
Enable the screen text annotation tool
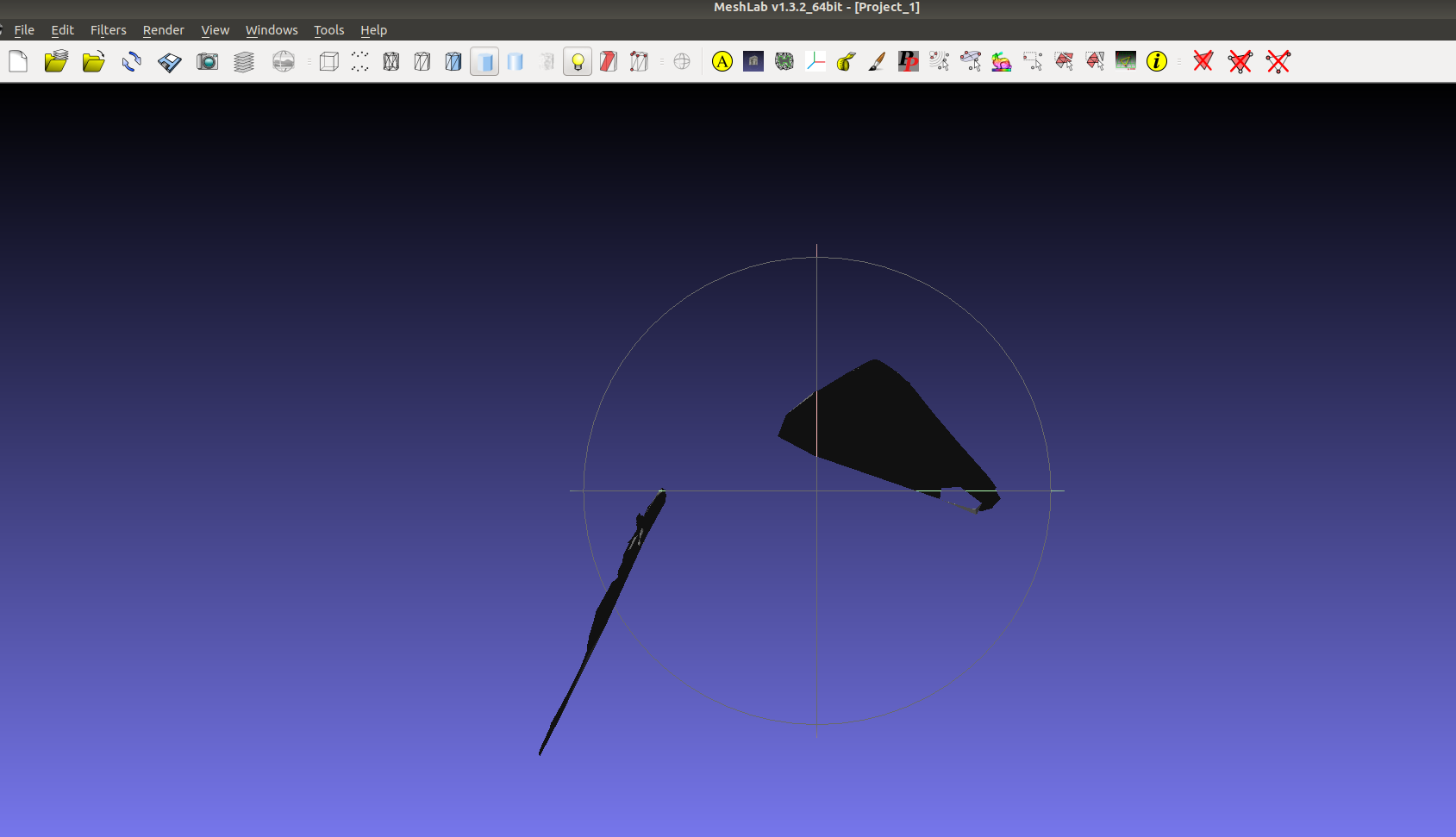722,61
